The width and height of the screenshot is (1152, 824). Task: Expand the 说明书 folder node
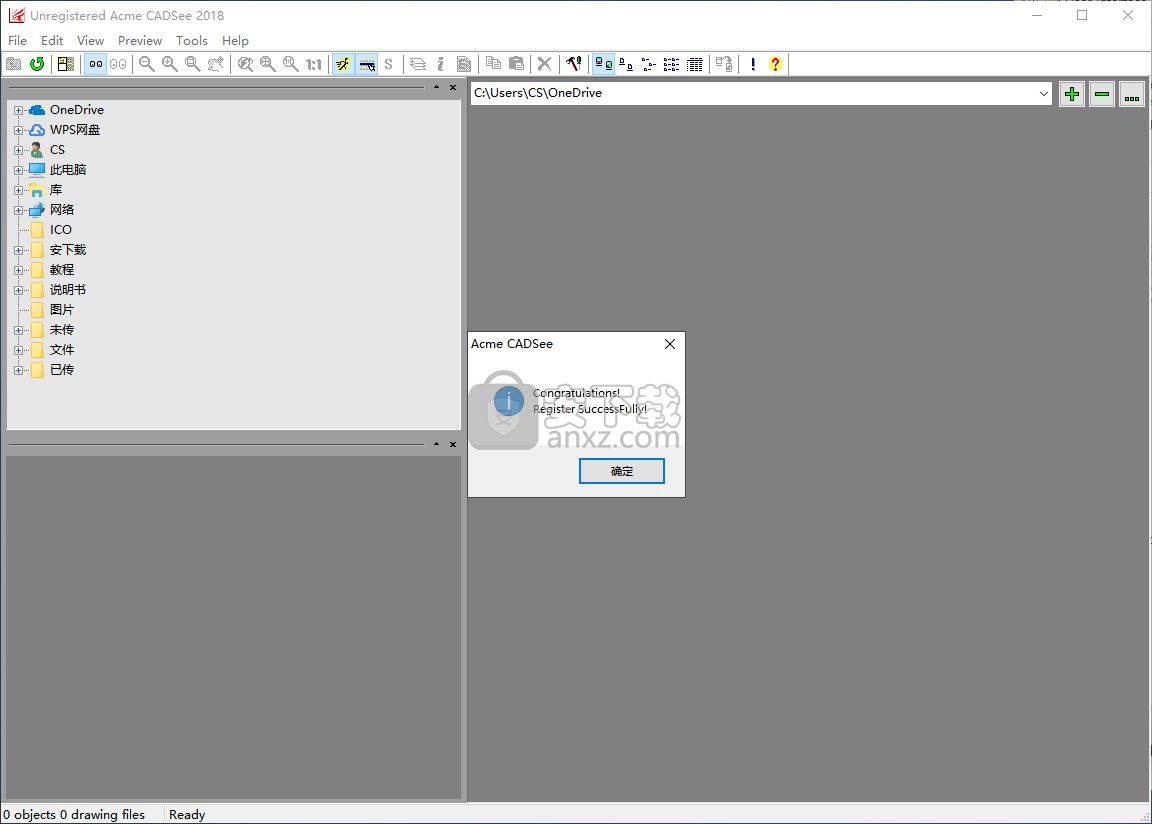[18, 290]
